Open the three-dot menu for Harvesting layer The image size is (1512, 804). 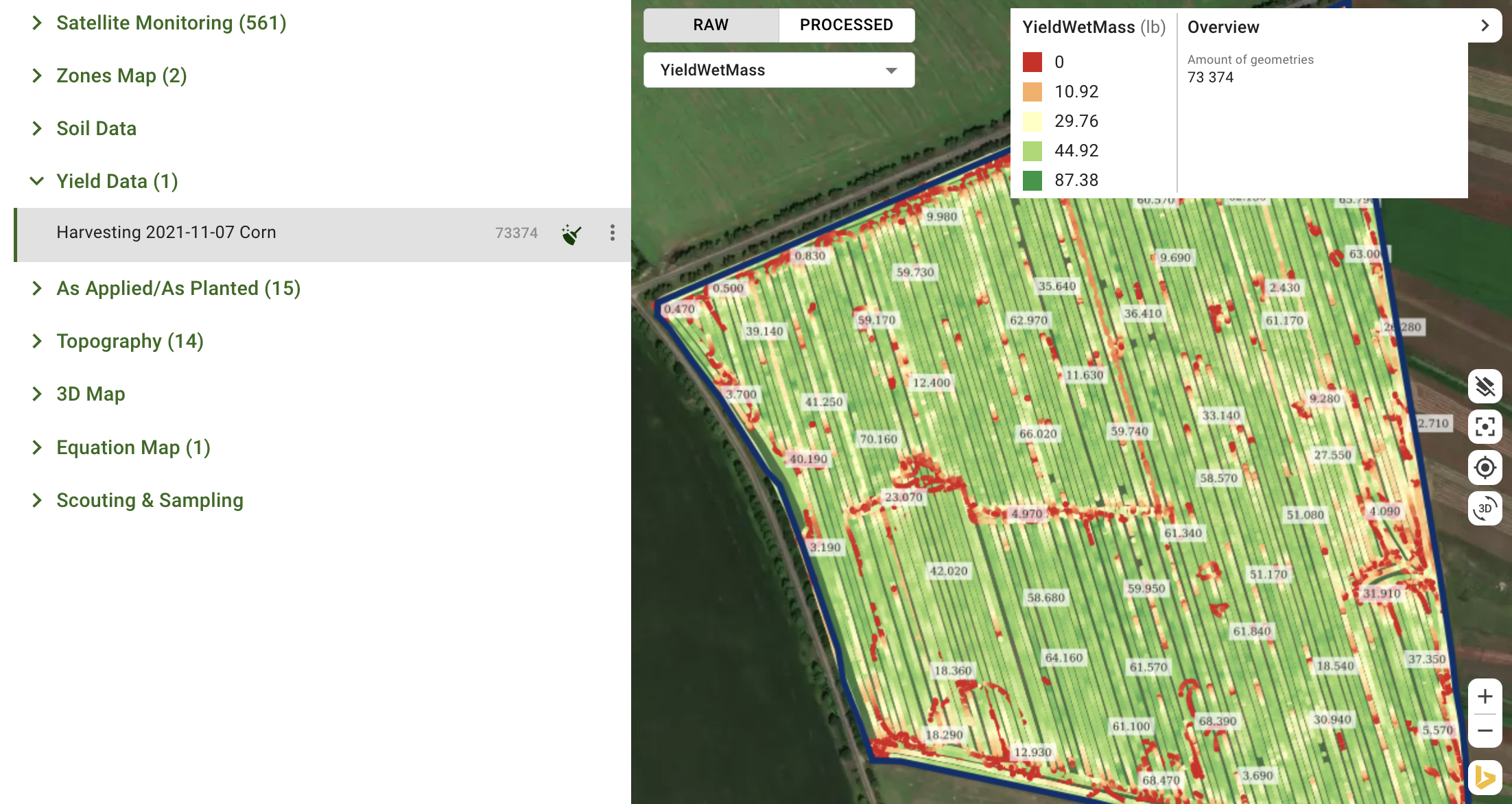coord(612,233)
